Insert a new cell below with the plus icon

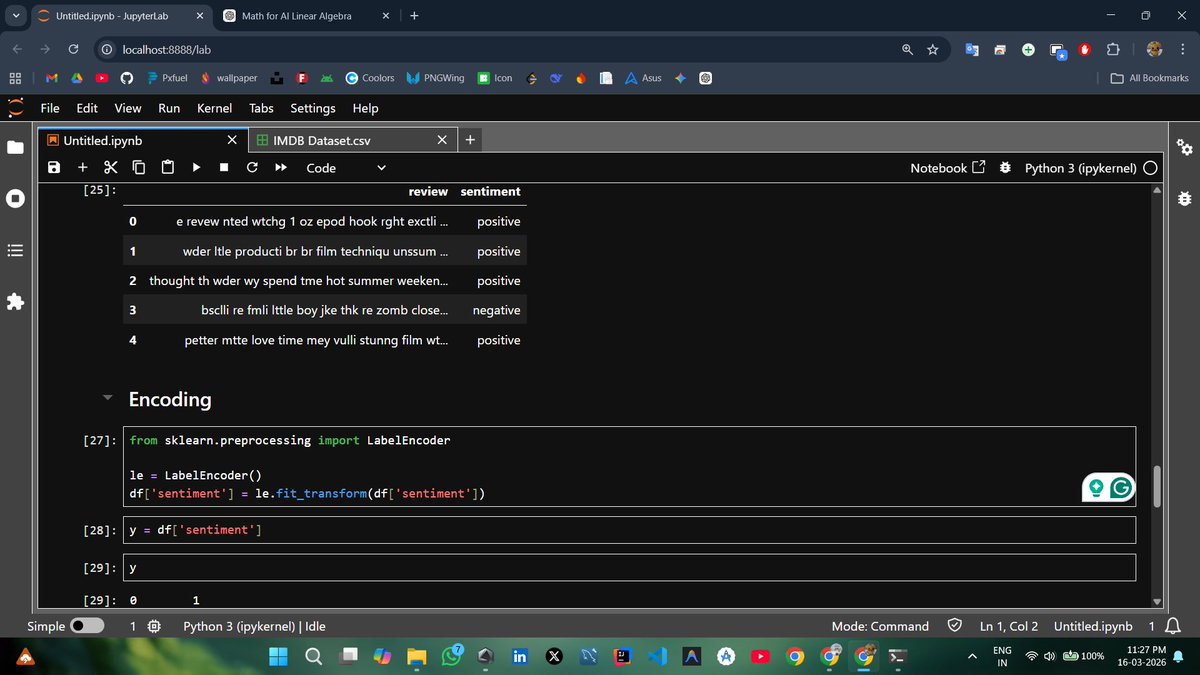click(83, 168)
